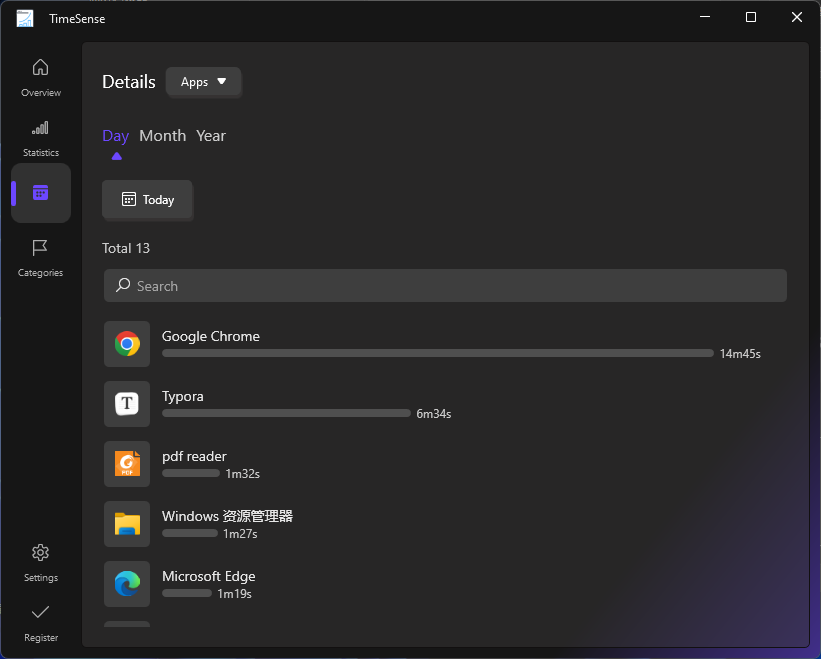This screenshot has height=659, width=821.
Task: Select the Statistics icon in the sidebar
Action: click(x=40, y=135)
